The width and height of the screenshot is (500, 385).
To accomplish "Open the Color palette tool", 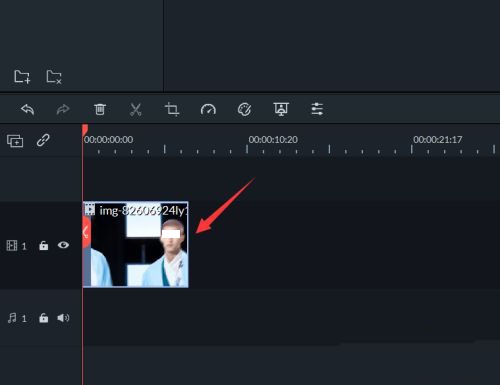I will (244, 109).
